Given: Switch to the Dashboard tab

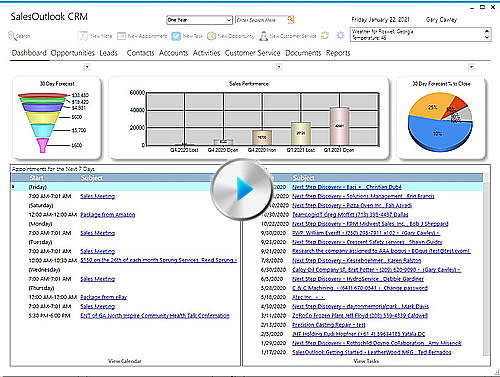Looking at the screenshot, I should pos(29,53).
